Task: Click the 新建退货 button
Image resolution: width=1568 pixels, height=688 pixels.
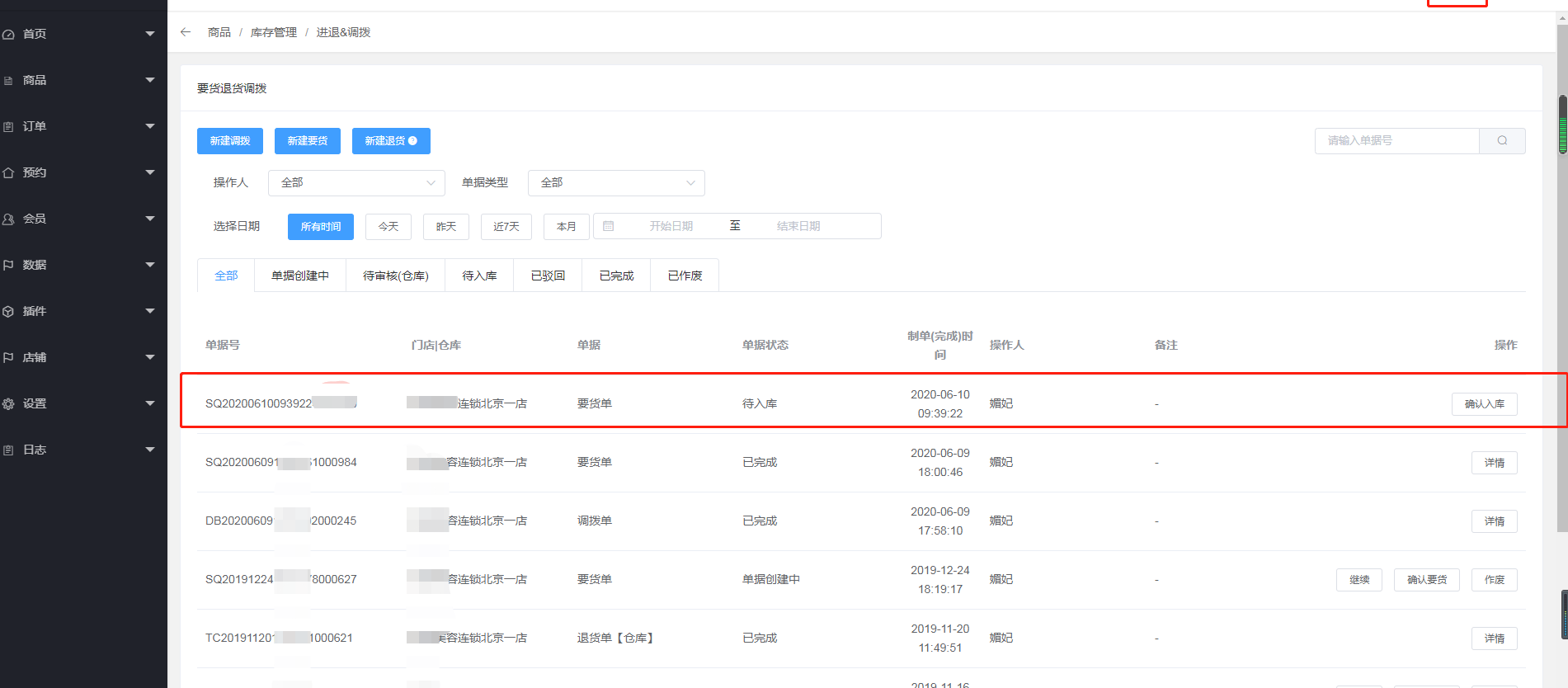Action: click(391, 141)
